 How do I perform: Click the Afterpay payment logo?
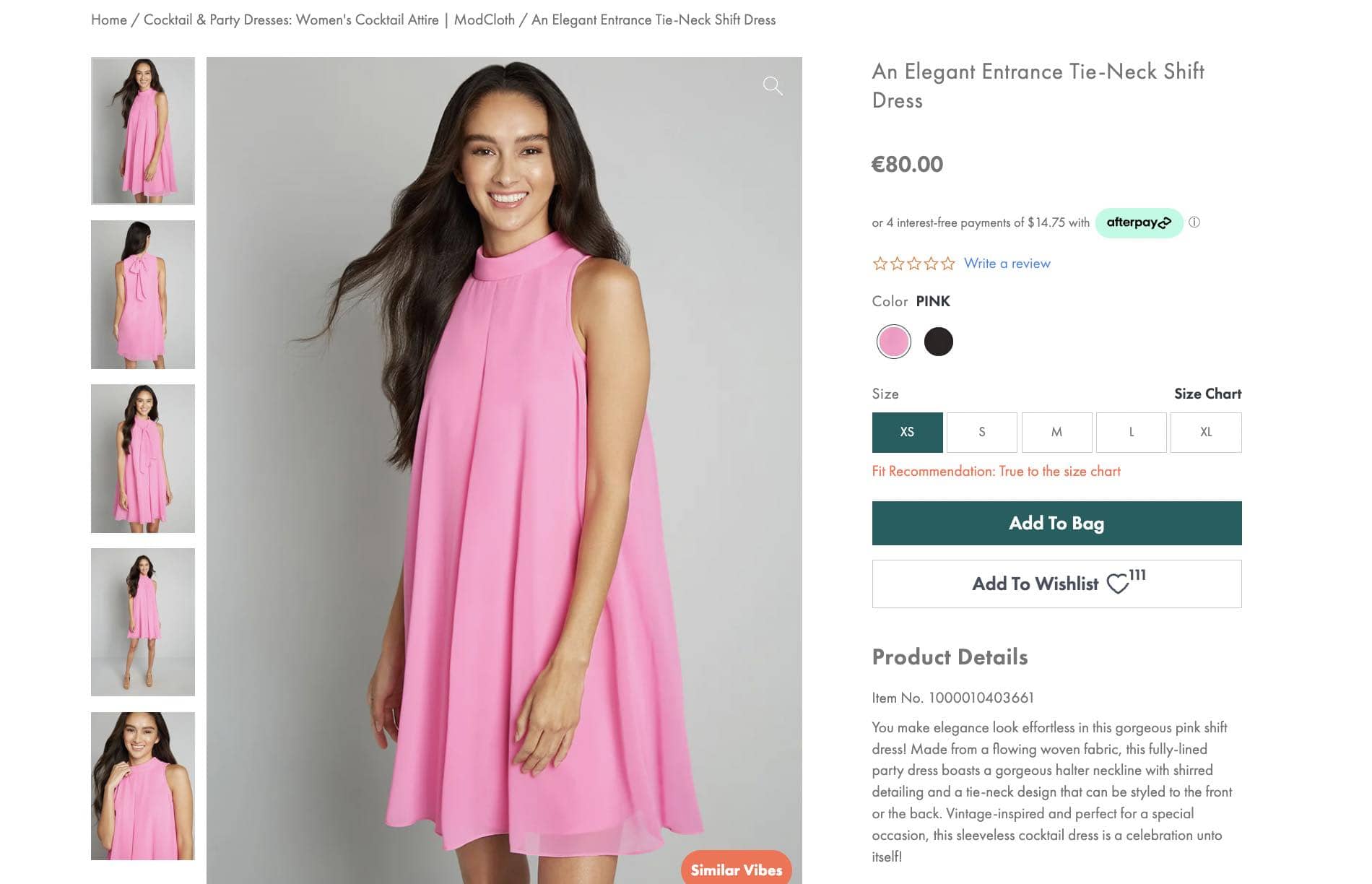(1139, 222)
